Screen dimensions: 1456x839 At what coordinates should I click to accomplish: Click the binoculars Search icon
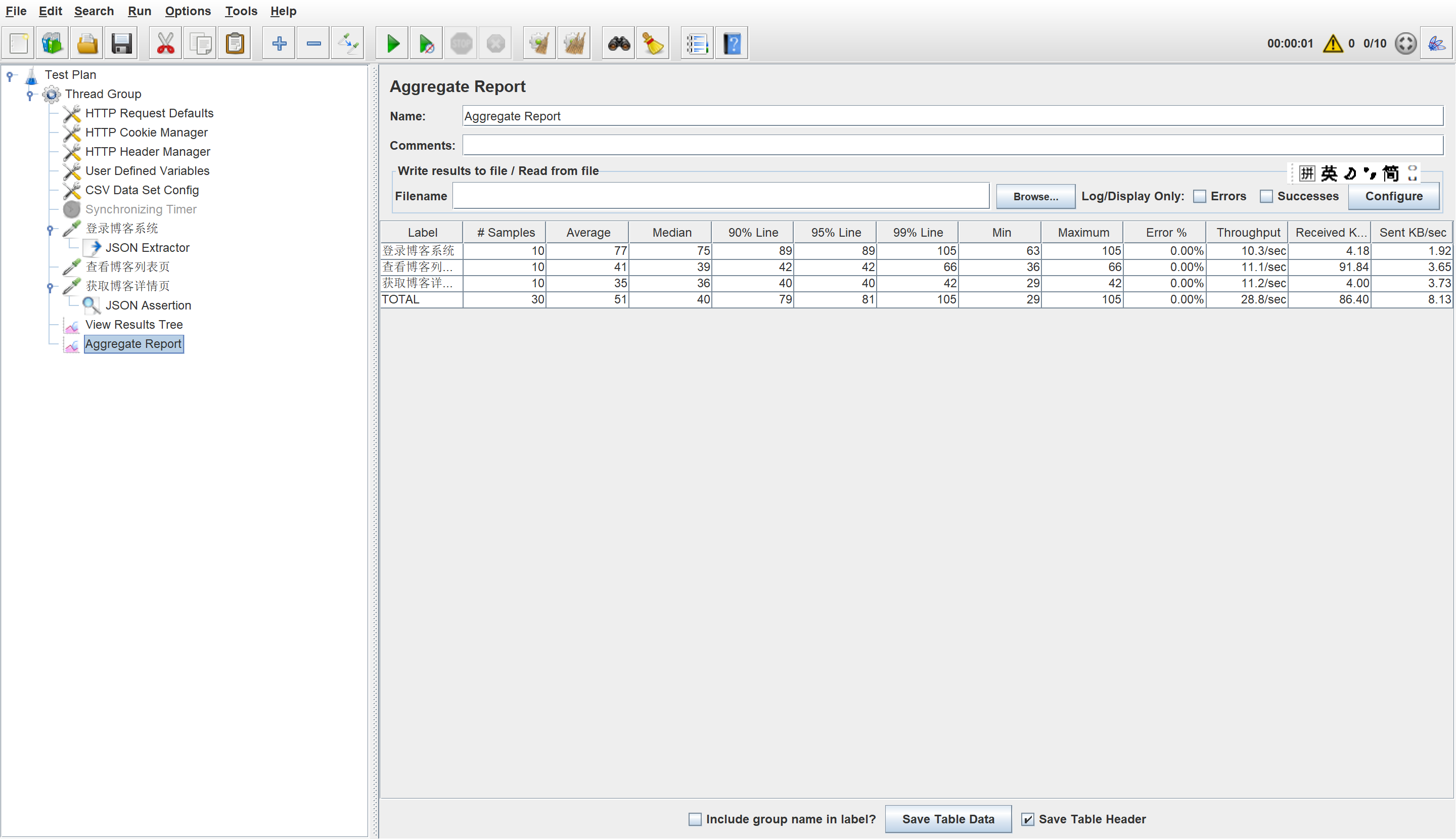point(619,43)
